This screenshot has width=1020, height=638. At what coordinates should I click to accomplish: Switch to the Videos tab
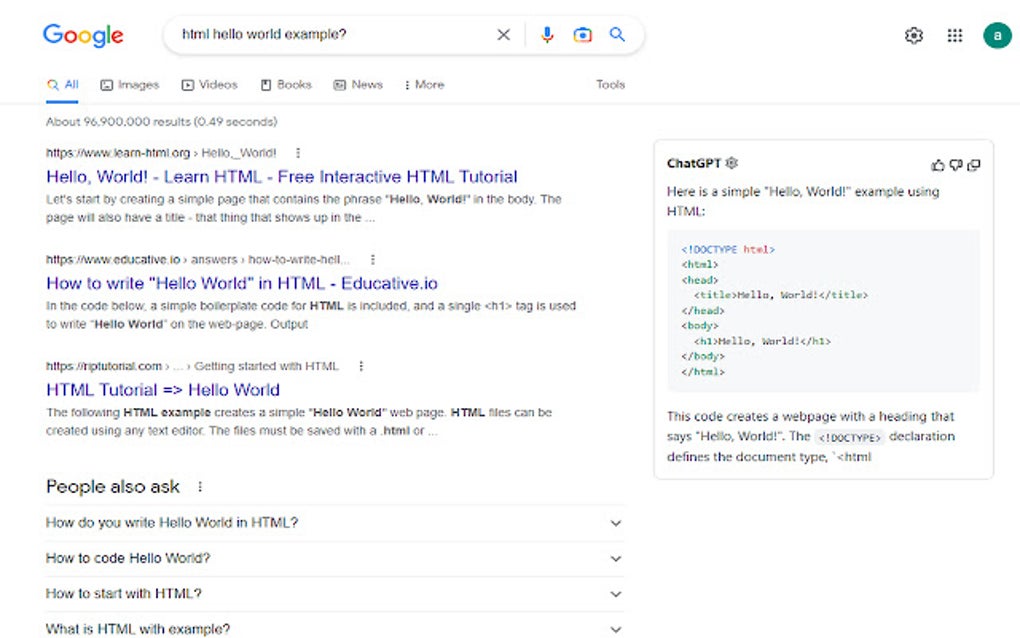coord(210,85)
